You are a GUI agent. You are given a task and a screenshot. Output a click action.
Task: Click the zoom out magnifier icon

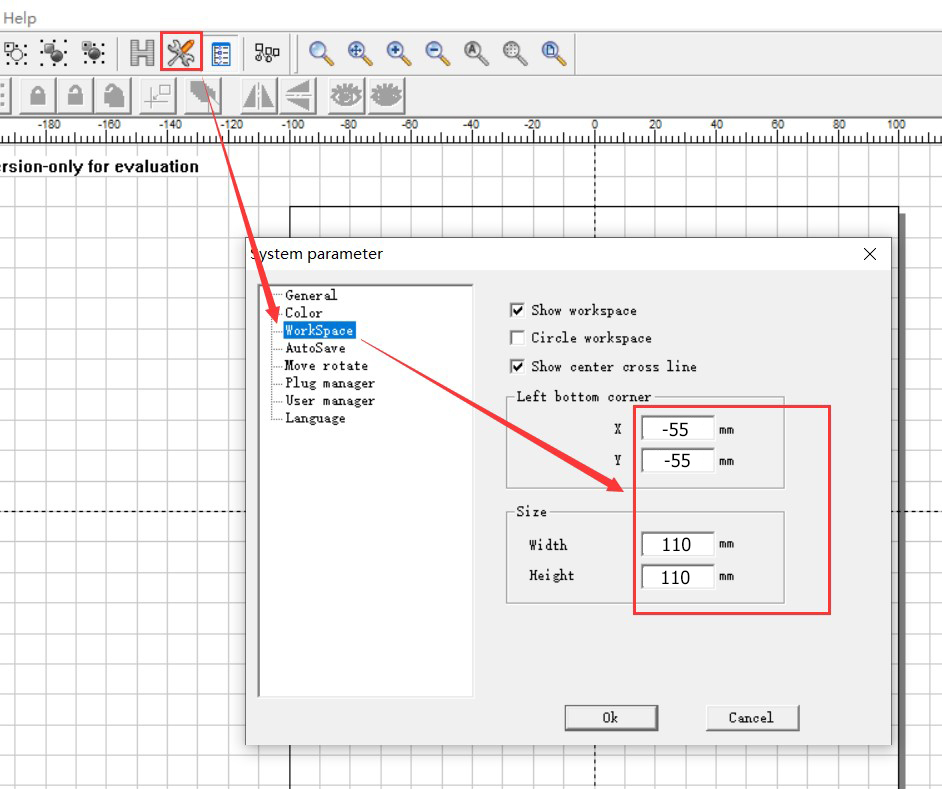point(436,53)
